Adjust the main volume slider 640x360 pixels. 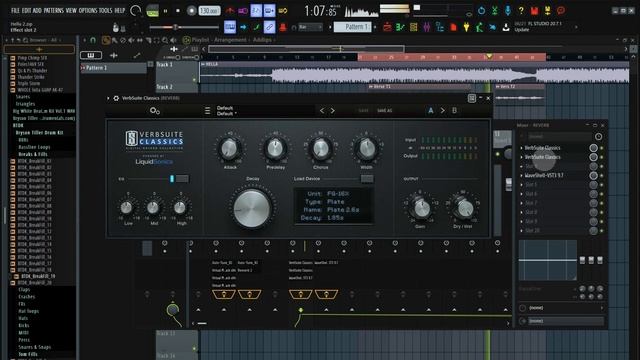point(184,27)
